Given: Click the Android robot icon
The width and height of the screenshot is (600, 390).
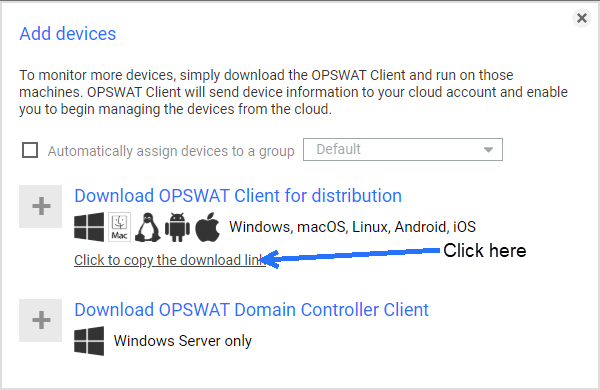Looking at the screenshot, I should [x=177, y=227].
